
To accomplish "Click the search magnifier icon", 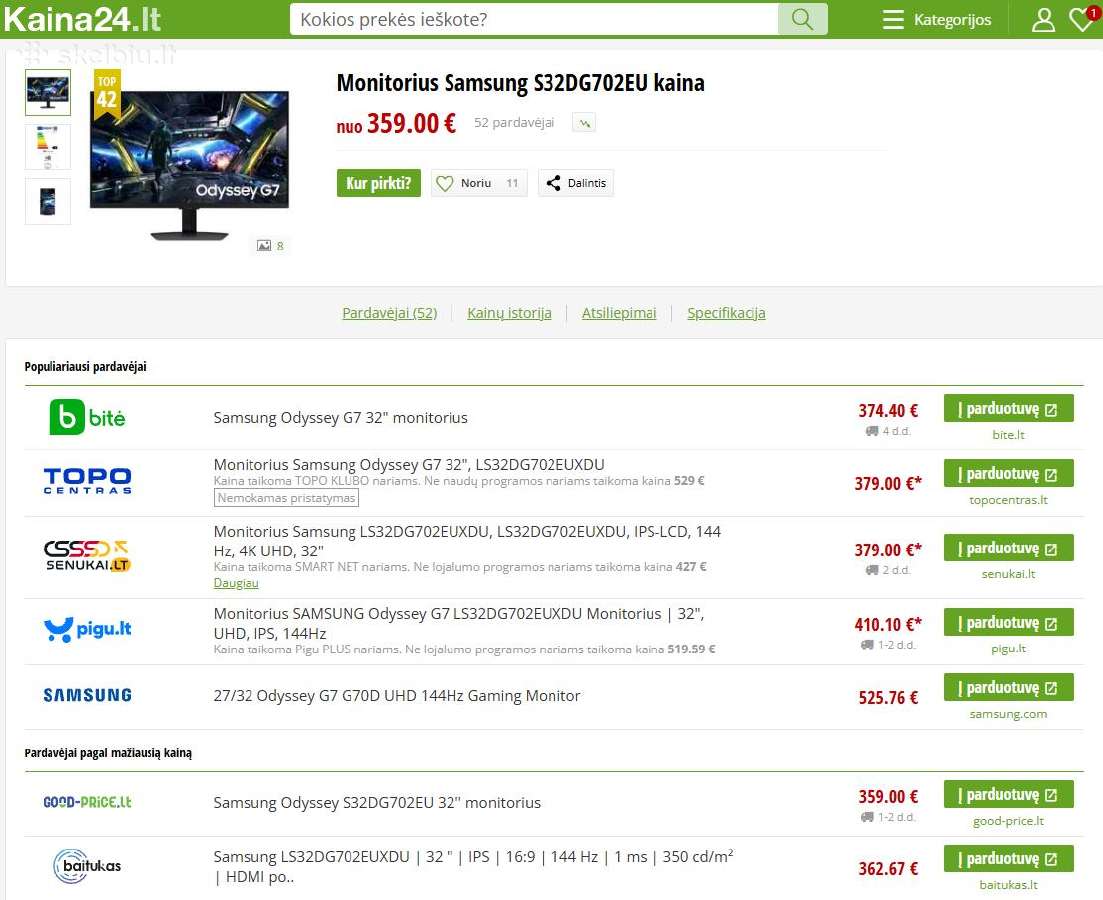I will (802, 19).
